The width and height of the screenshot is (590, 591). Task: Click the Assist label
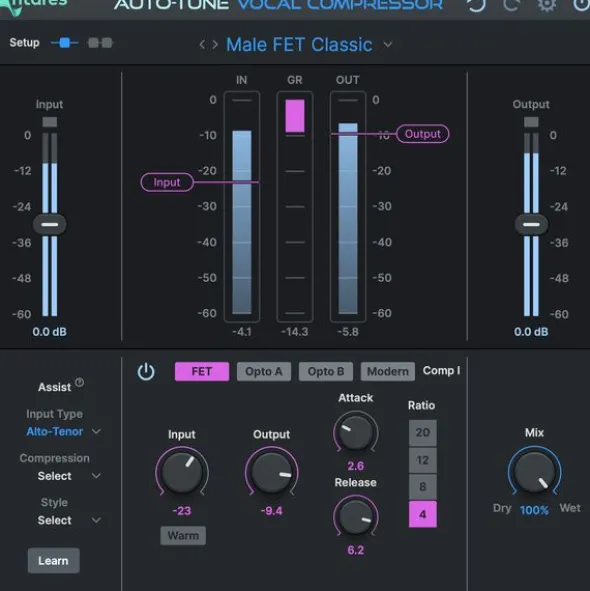click(54, 387)
